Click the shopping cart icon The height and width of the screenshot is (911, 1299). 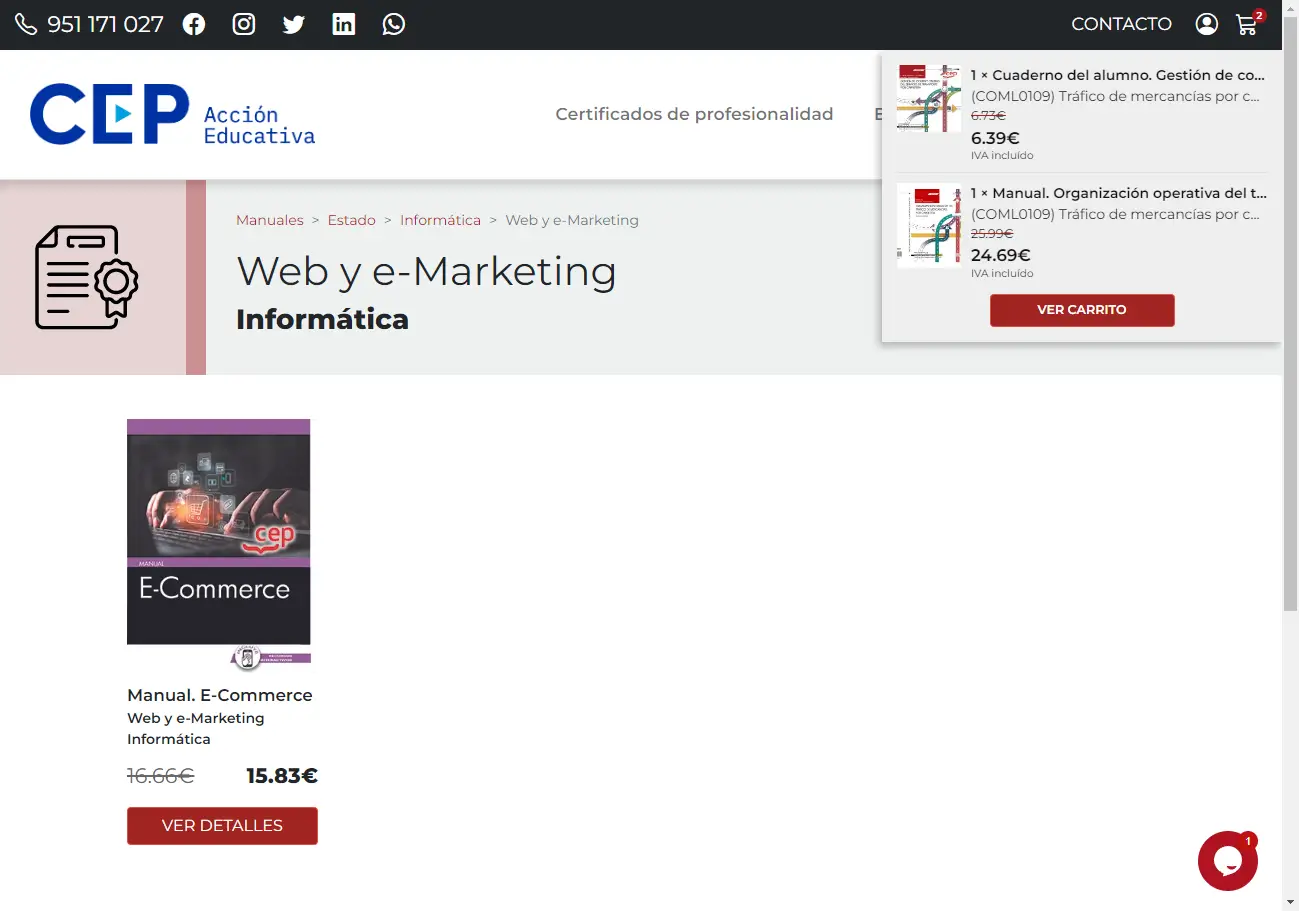tap(1246, 25)
